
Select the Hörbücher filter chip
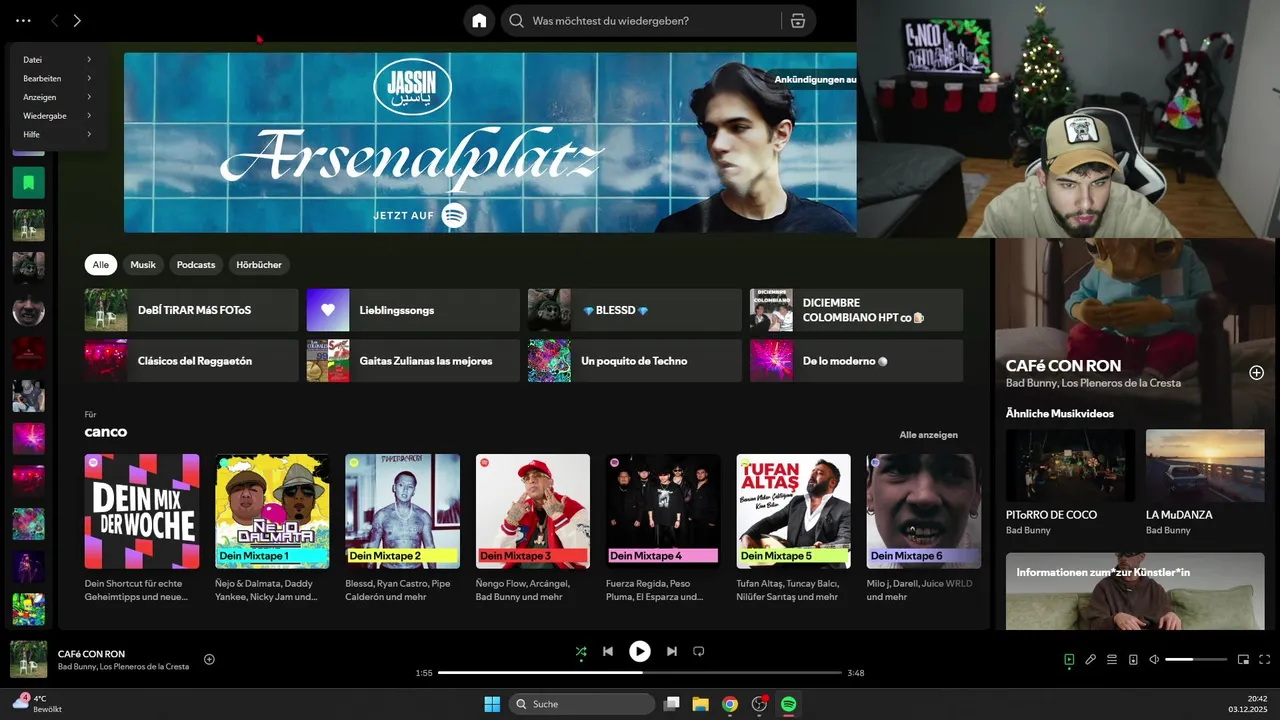click(259, 265)
